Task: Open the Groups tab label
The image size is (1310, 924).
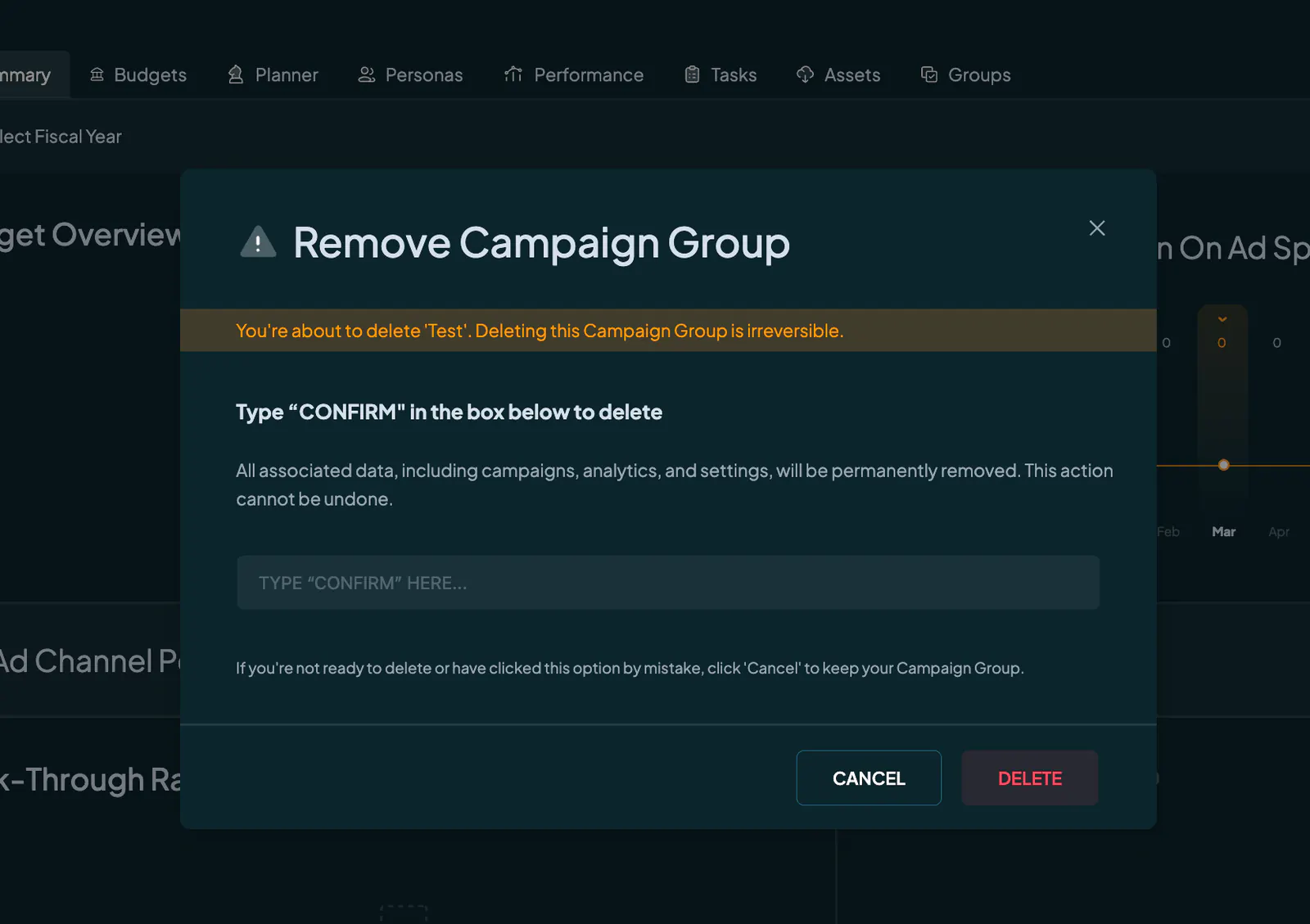Action: [x=979, y=74]
